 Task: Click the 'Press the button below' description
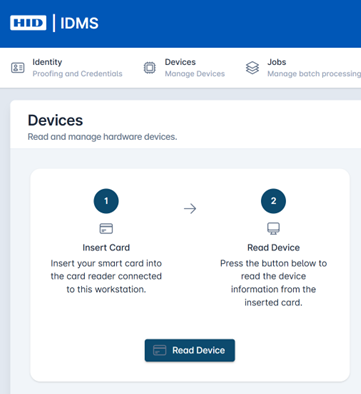[273, 283]
